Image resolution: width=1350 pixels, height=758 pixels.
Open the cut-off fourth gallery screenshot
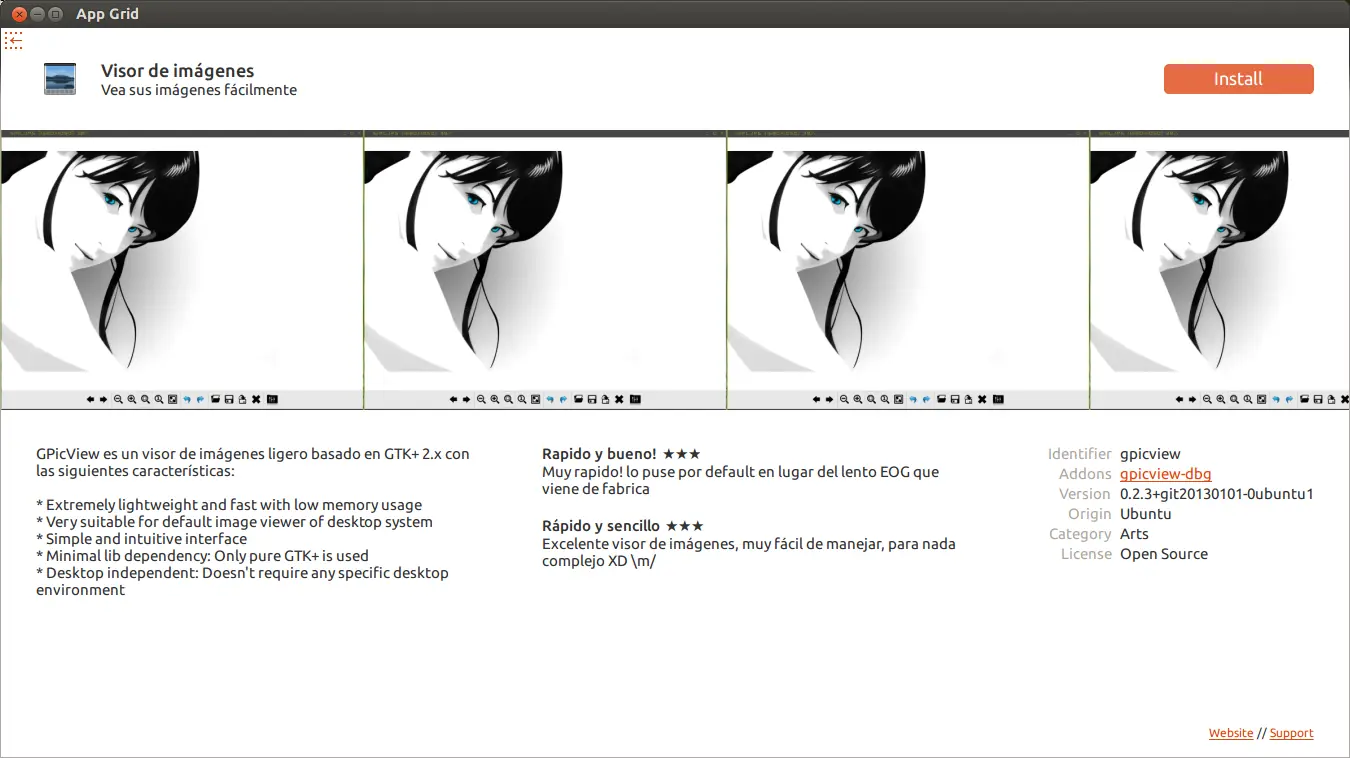click(1219, 269)
